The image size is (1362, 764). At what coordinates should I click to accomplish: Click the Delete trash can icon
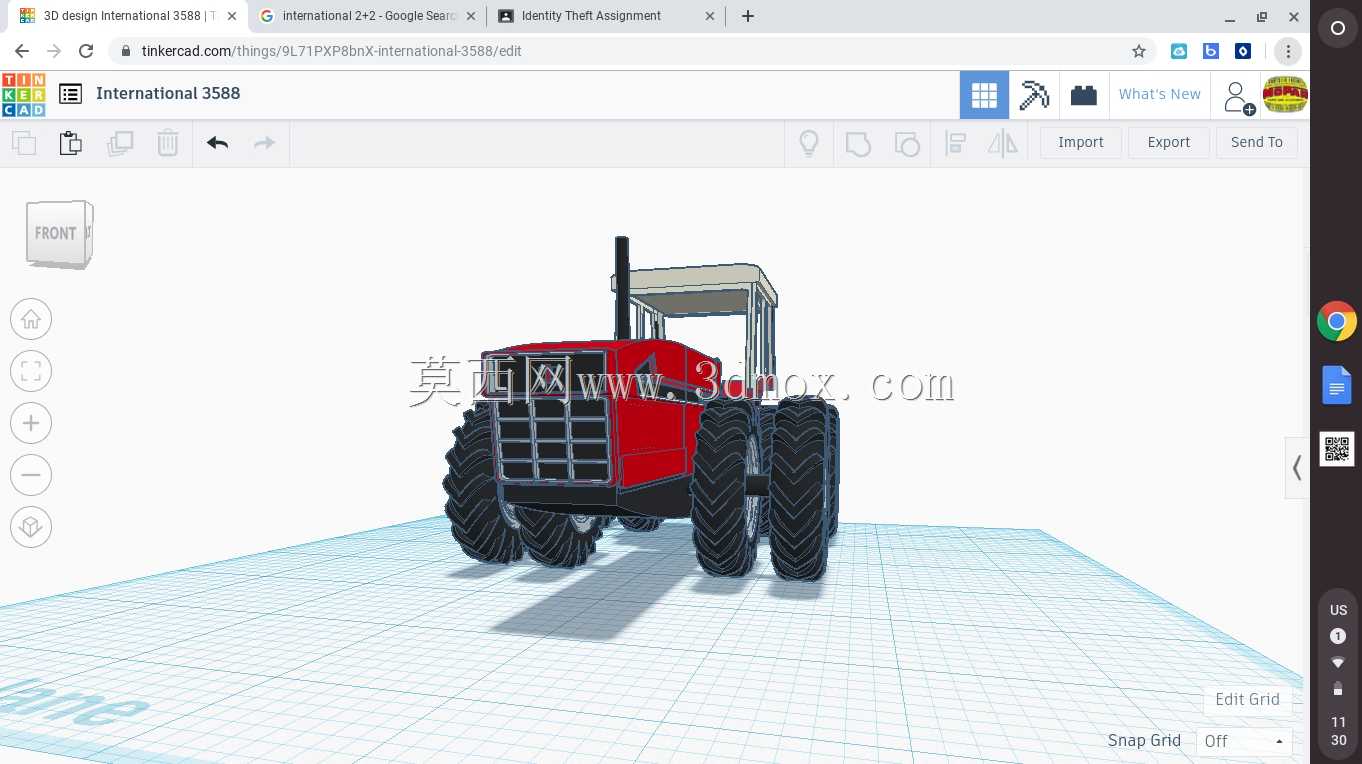point(167,143)
